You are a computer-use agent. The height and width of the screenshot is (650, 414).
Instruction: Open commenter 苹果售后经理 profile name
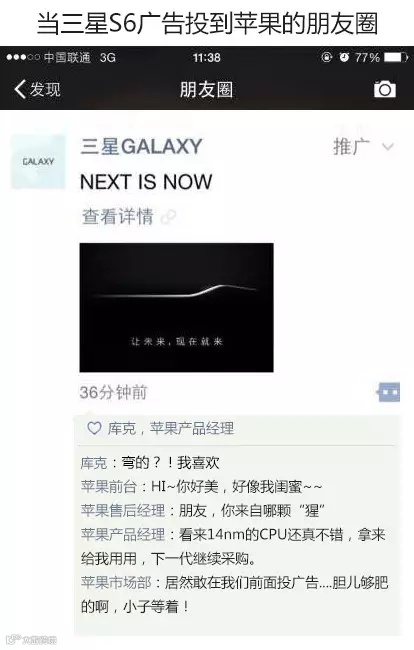(123, 510)
